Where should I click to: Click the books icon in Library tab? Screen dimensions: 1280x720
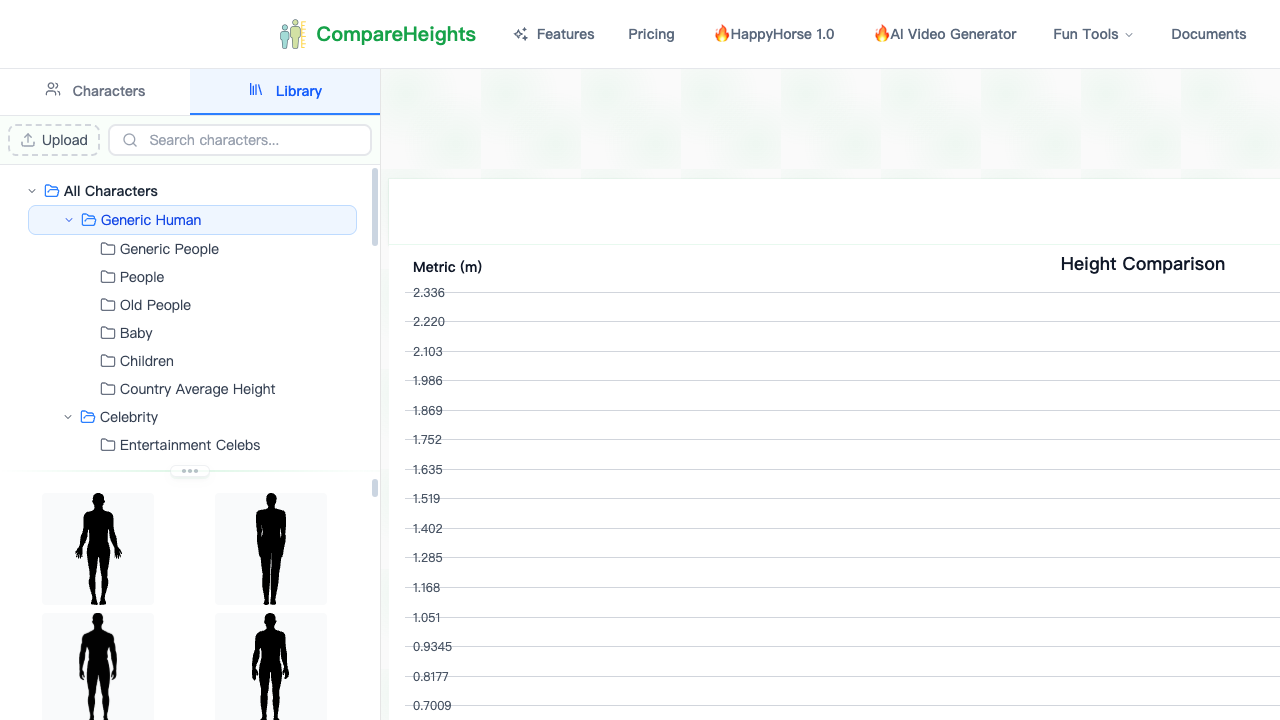[x=256, y=90]
